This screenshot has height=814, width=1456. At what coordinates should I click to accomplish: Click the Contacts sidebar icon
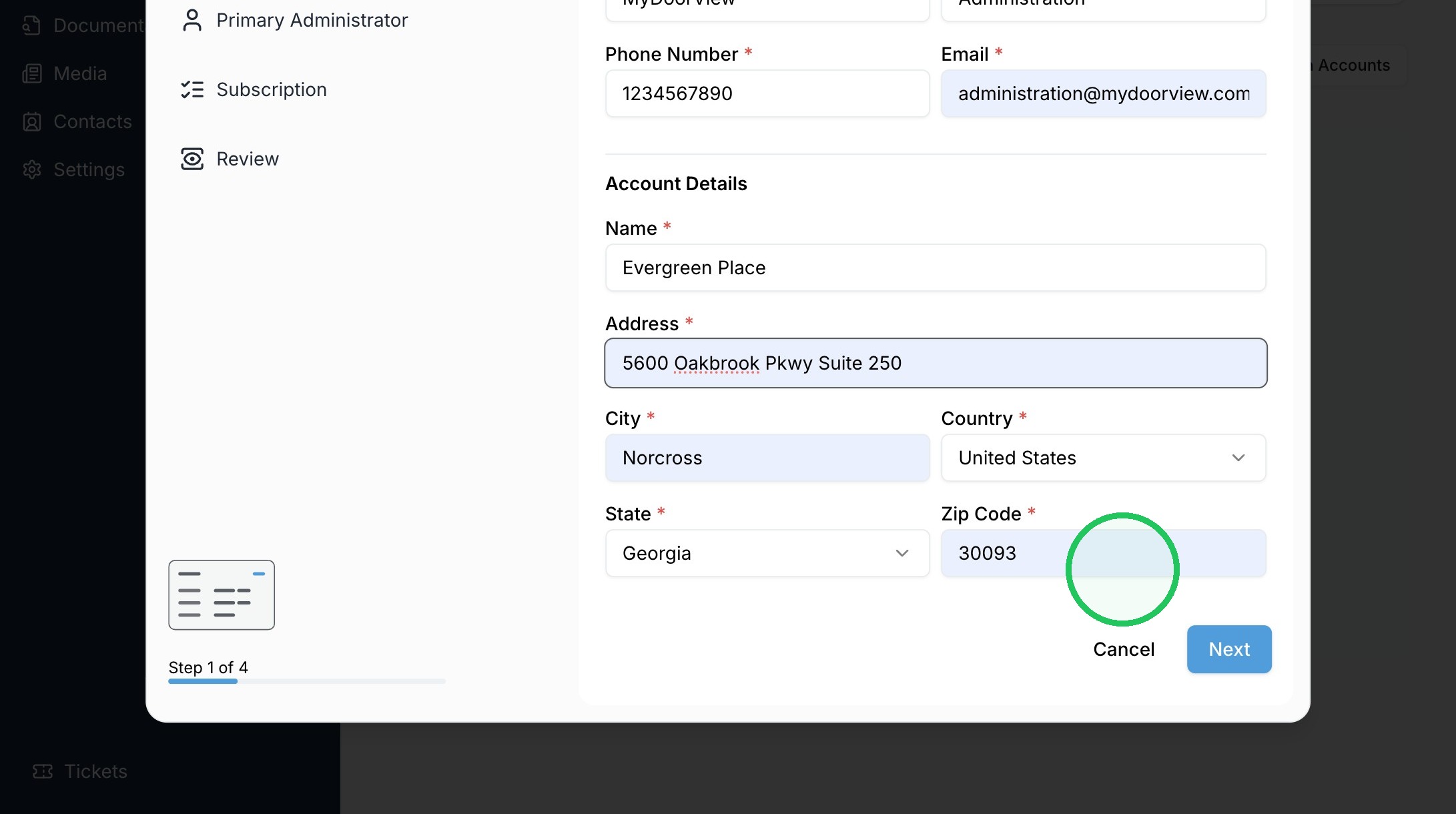pos(32,121)
